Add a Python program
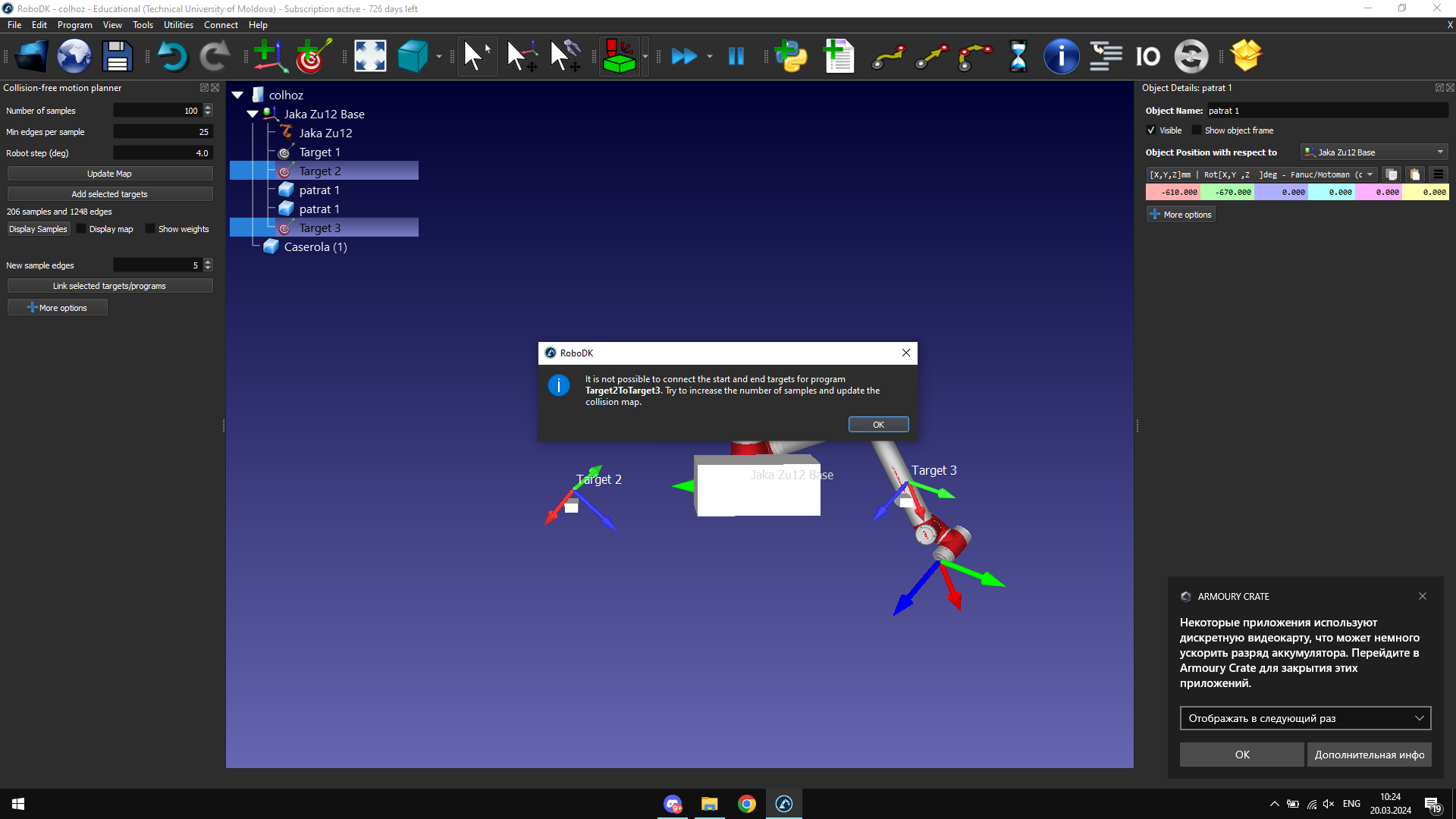Viewport: 1456px width, 819px height. 792,56
